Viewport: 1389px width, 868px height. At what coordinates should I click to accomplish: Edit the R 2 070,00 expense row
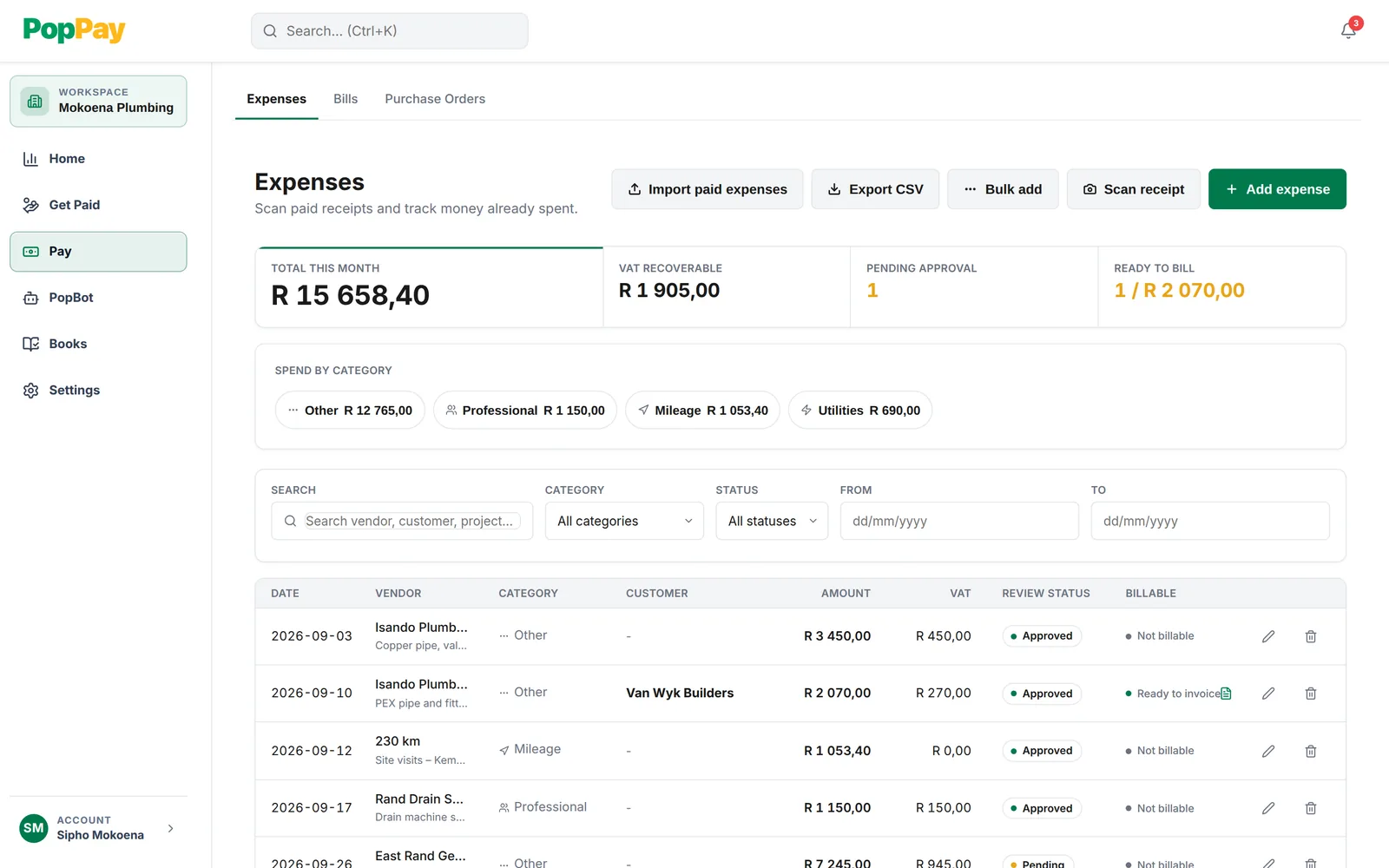1268,694
